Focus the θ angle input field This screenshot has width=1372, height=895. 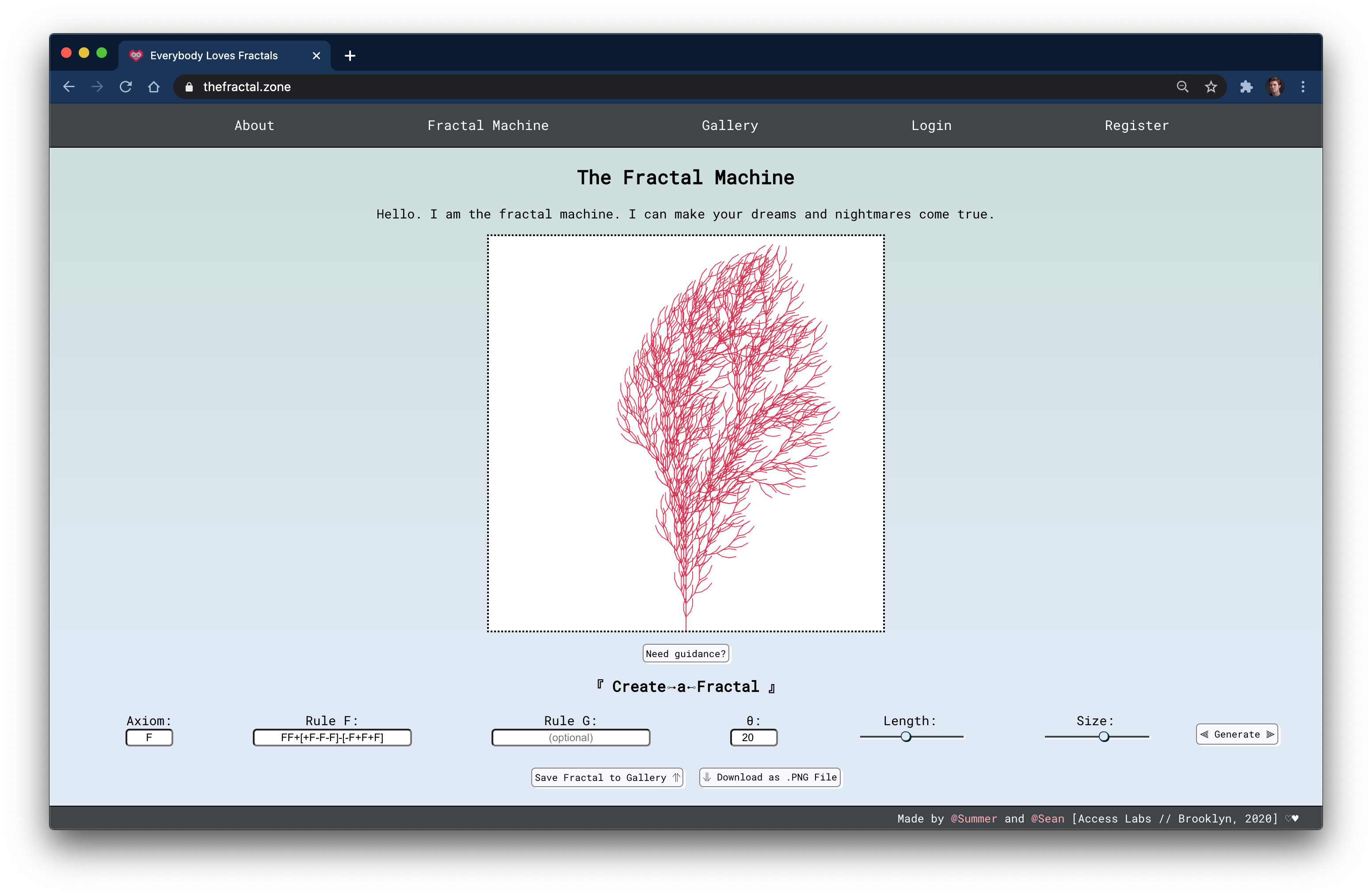[754, 738]
